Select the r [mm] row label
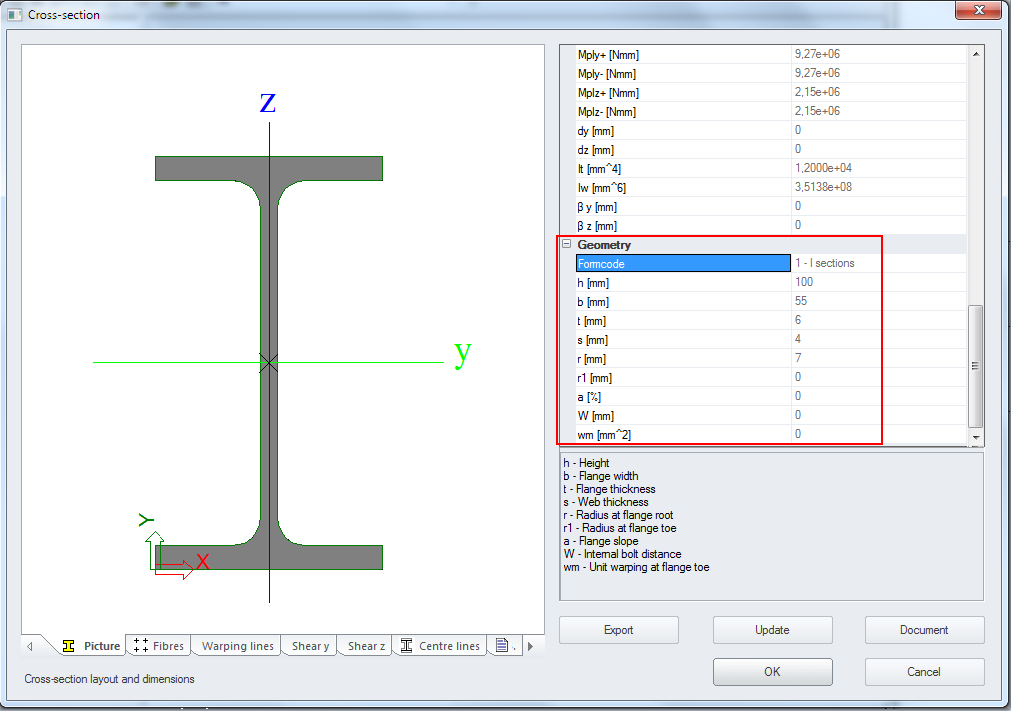The width and height of the screenshot is (1011, 711). pos(592,358)
